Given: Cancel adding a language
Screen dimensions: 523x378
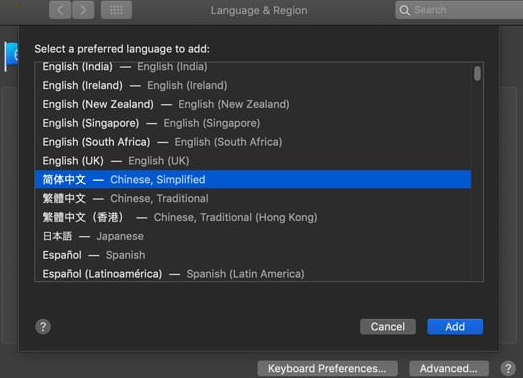Looking at the screenshot, I should click(x=388, y=327).
